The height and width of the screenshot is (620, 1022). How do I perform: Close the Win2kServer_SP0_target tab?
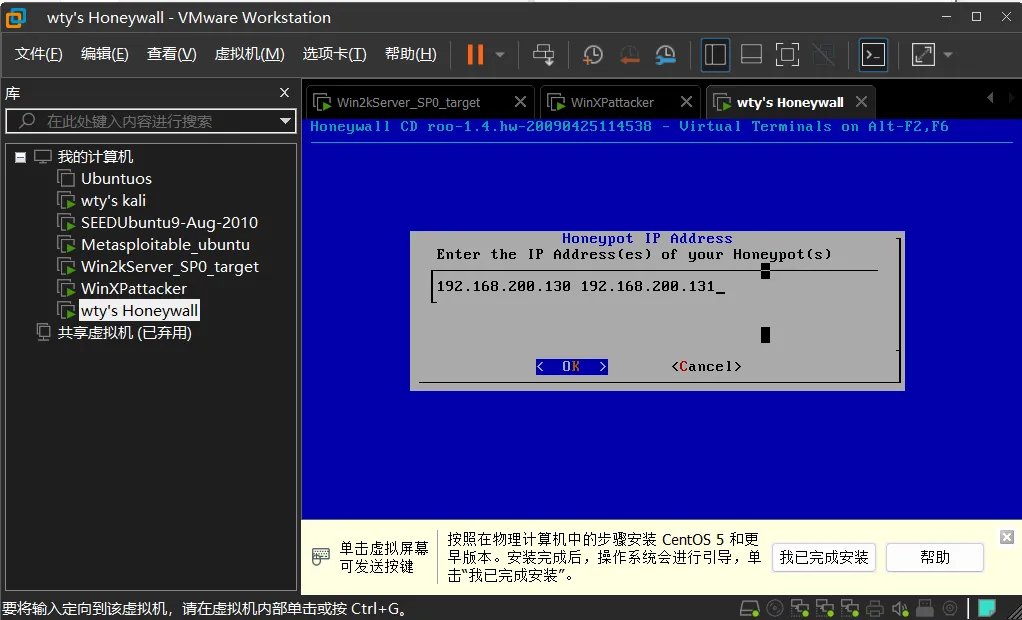point(520,102)
